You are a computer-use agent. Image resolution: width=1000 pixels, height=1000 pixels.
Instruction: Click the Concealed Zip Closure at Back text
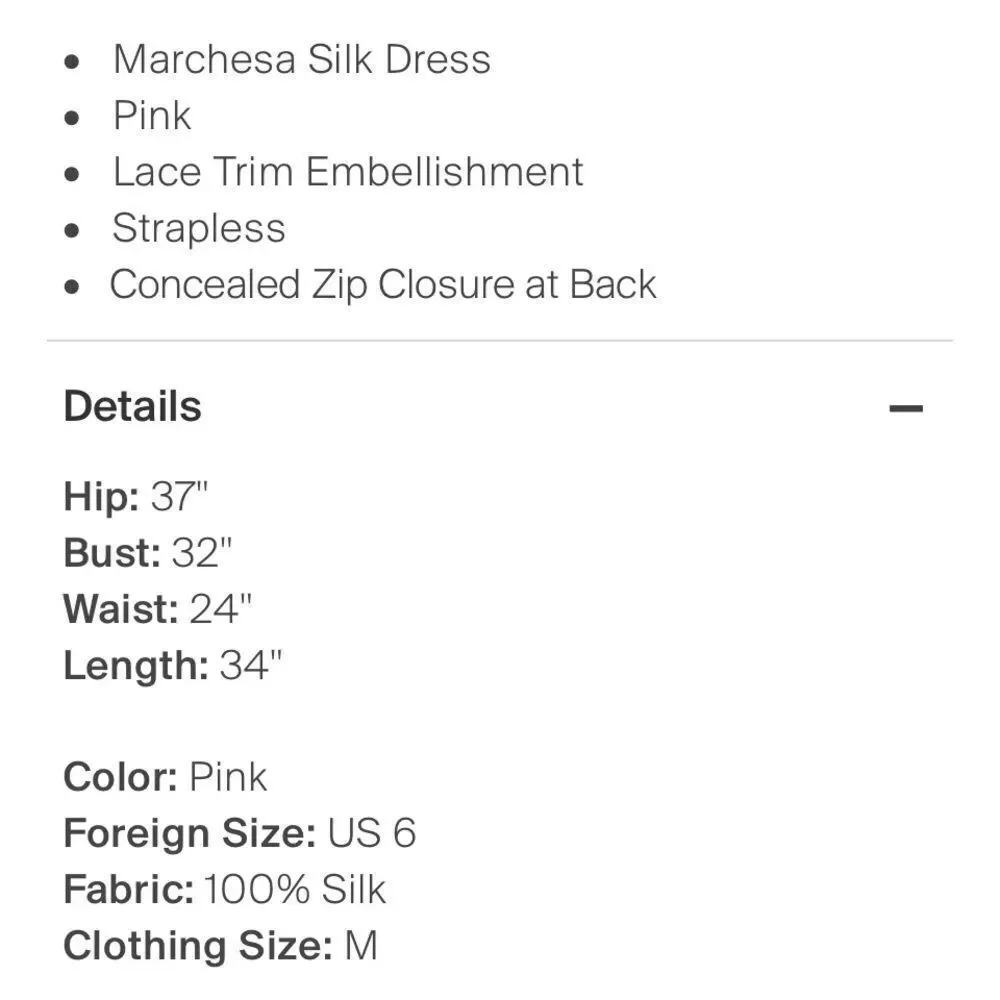click(383, 284)
